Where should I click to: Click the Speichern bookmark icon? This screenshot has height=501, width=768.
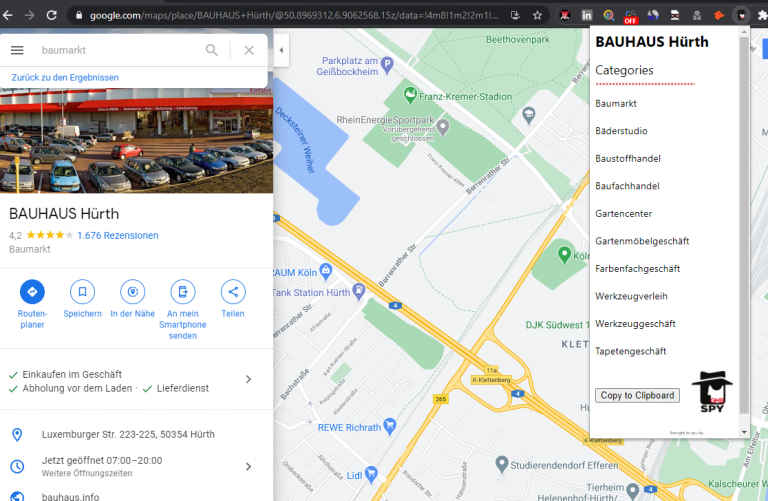82,292
